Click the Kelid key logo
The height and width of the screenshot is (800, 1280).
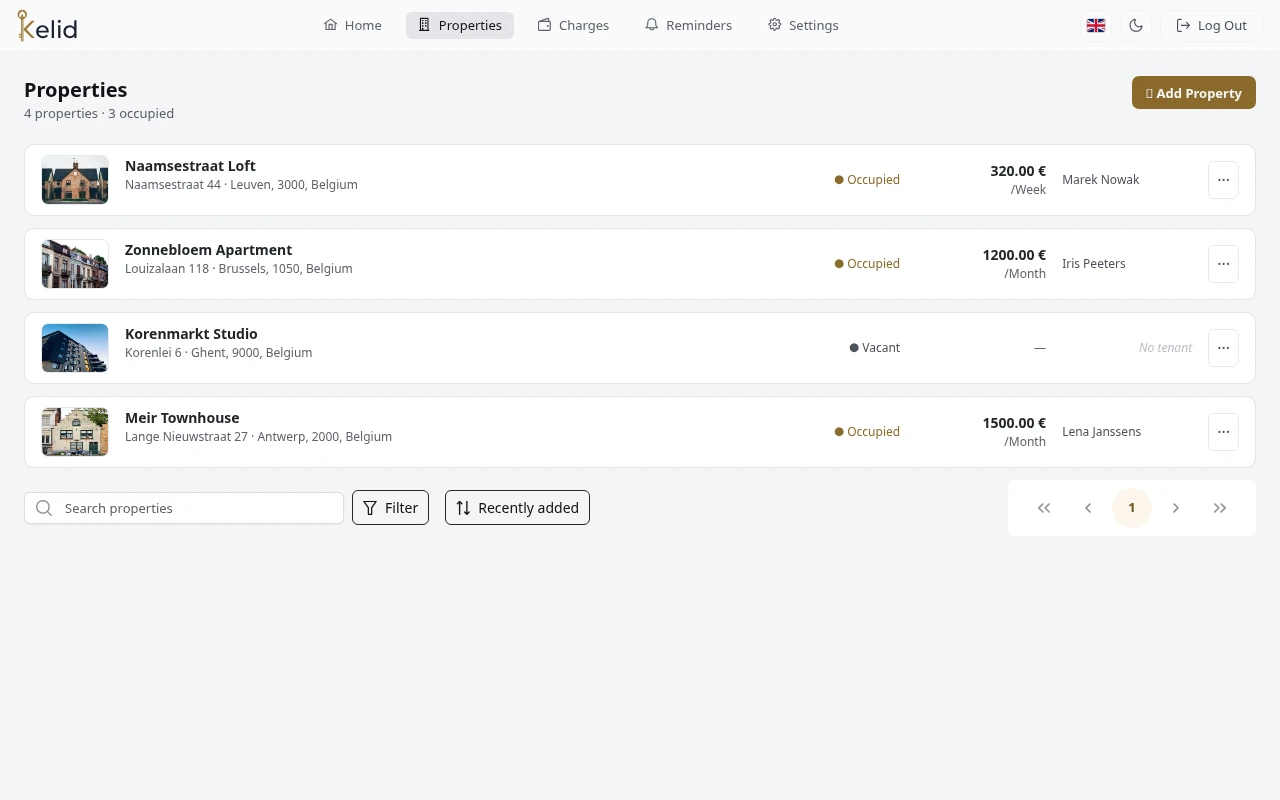[47, 25]
